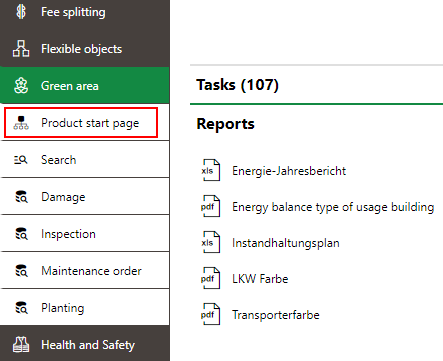443x361 pixels.
Task: Open the Maintenance order entry
Action: coord(85,270)
